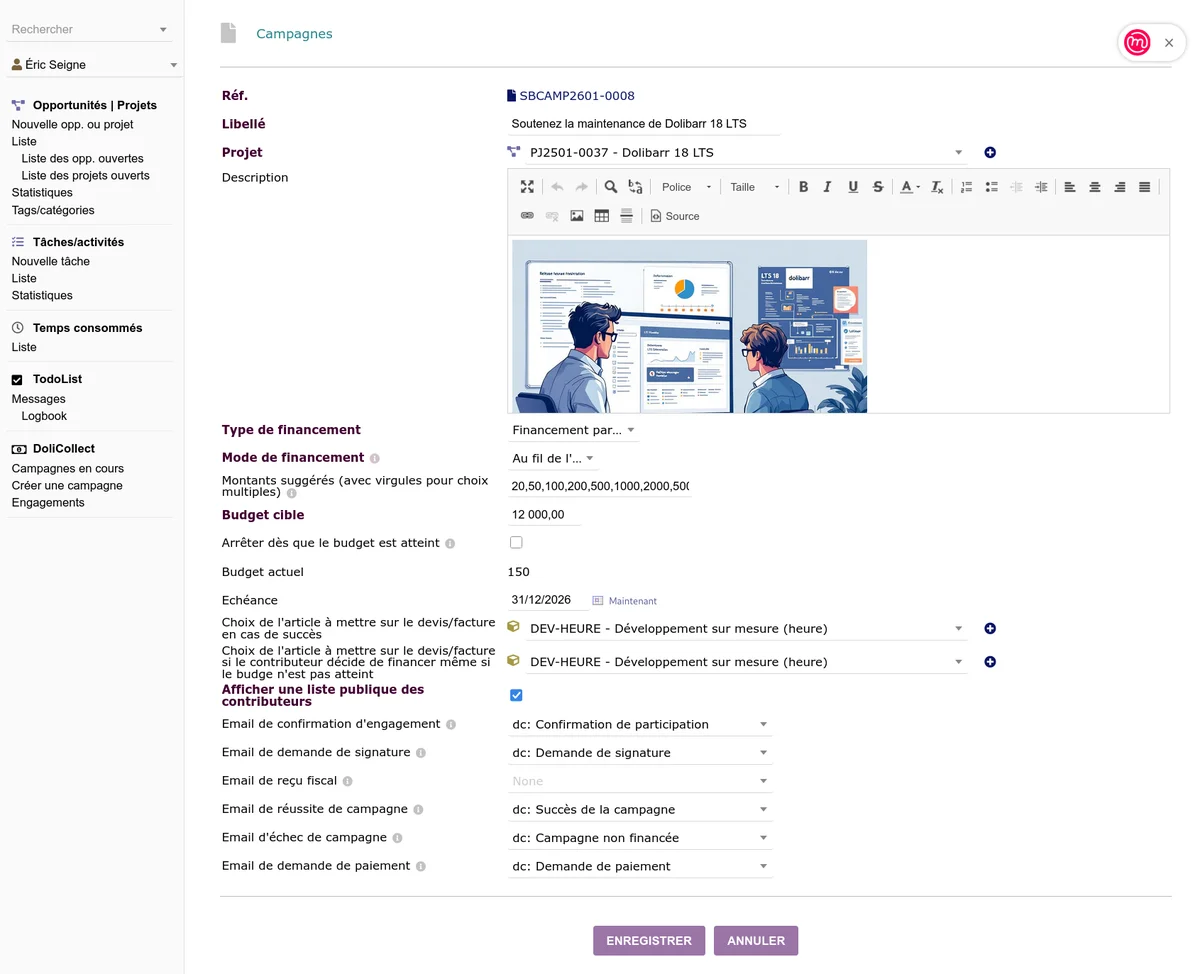1200x974 pixels.
Task: Center align text
Action: coord(1095,187)
